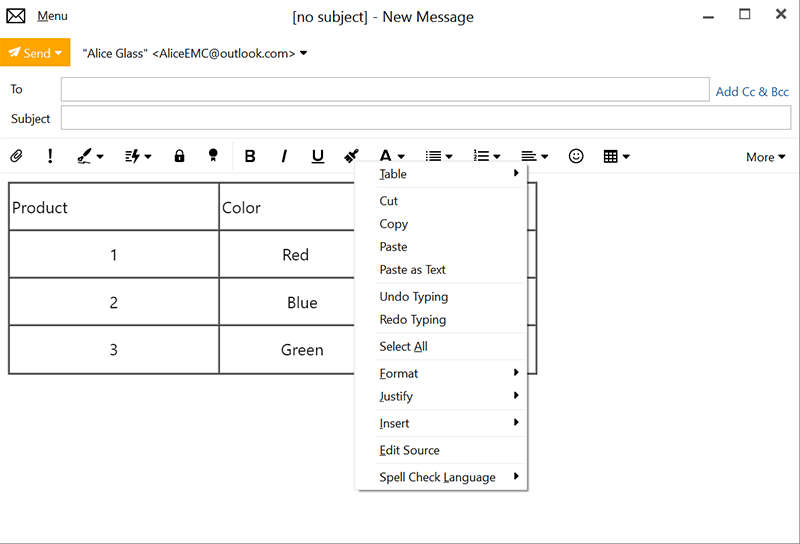Viewport: 800px width, 544px height.
Task: Open the quick text lightning tool
Action: pos(133,156)
